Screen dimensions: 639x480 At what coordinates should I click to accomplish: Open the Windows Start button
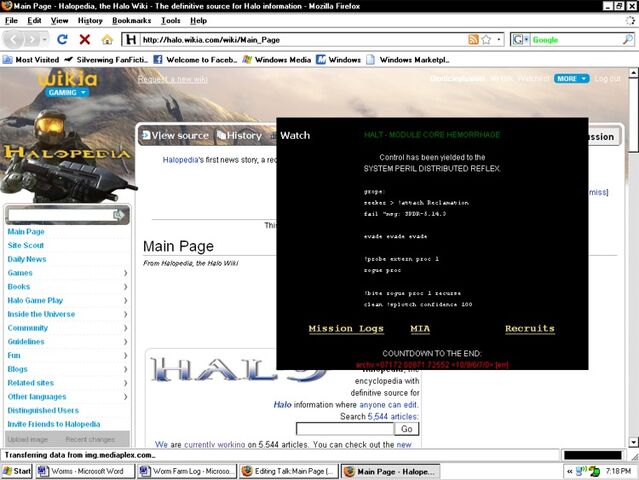[x=17, y=471]
